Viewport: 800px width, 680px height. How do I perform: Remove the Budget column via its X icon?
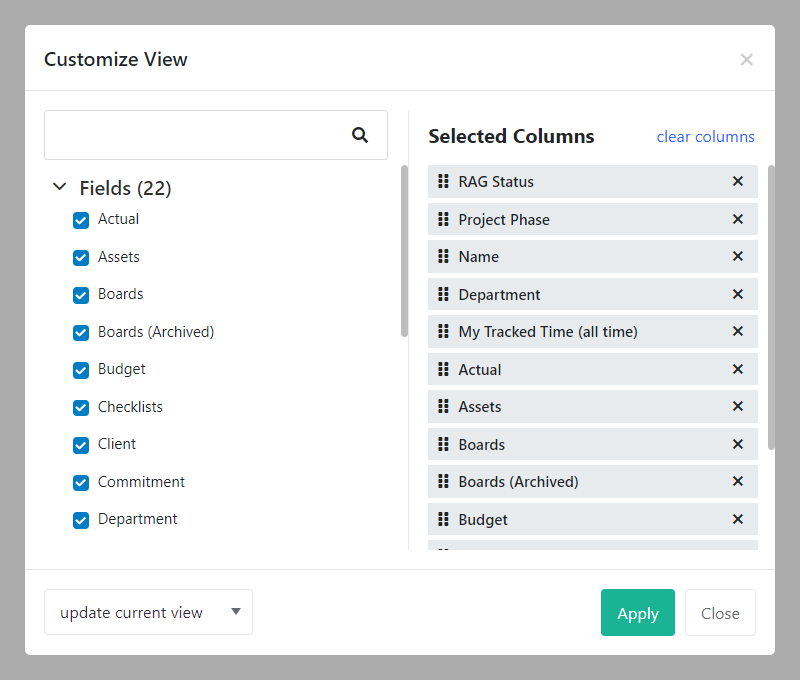coord(737,519)
